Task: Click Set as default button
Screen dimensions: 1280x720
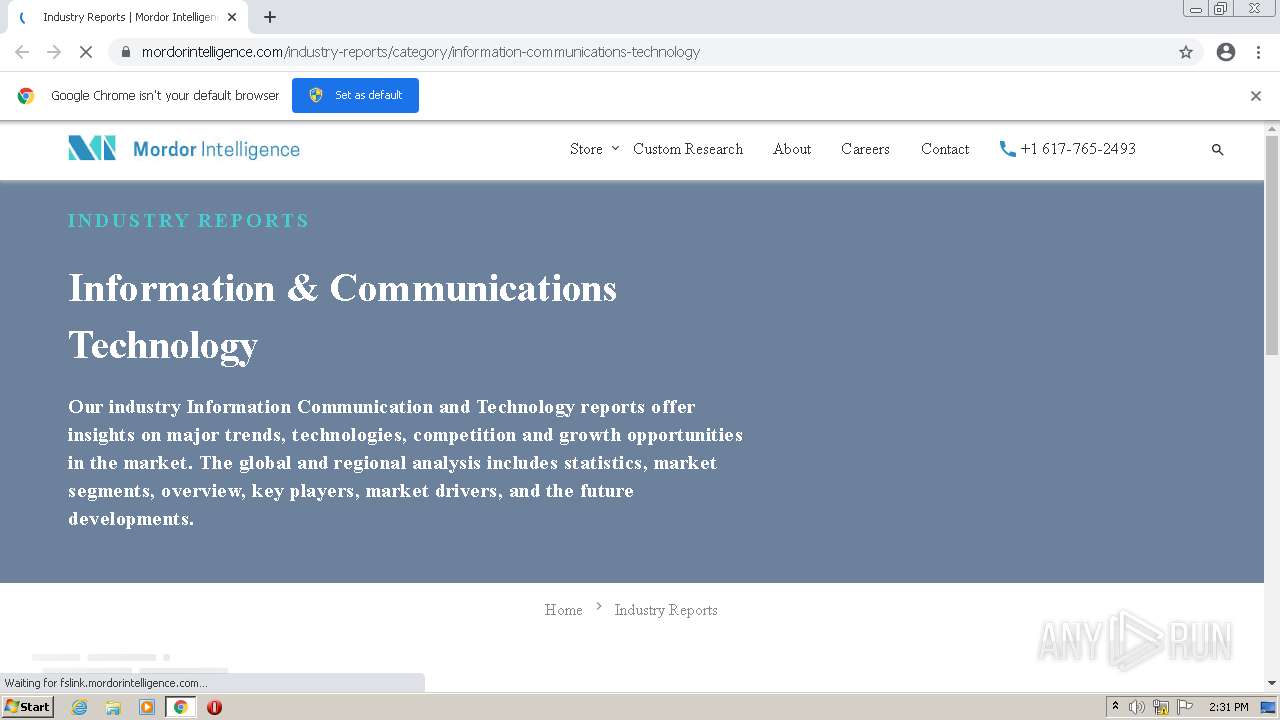Action: coord(355,95)
